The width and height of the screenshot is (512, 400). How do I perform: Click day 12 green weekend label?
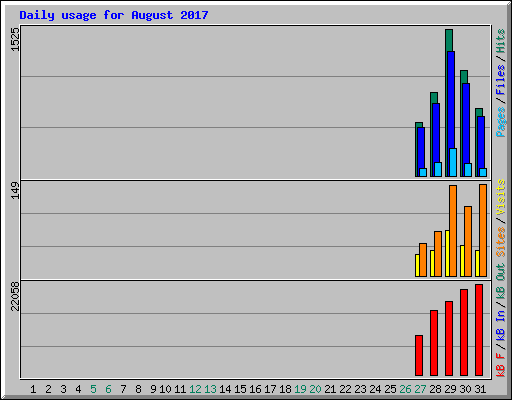click(195, 389)
